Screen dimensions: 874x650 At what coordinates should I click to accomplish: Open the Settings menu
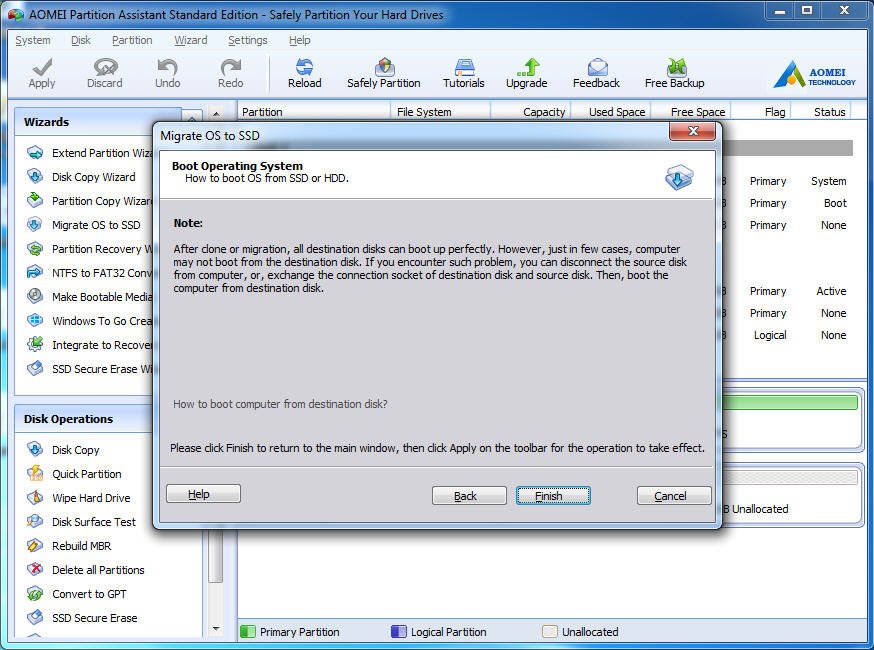point(247,40)
